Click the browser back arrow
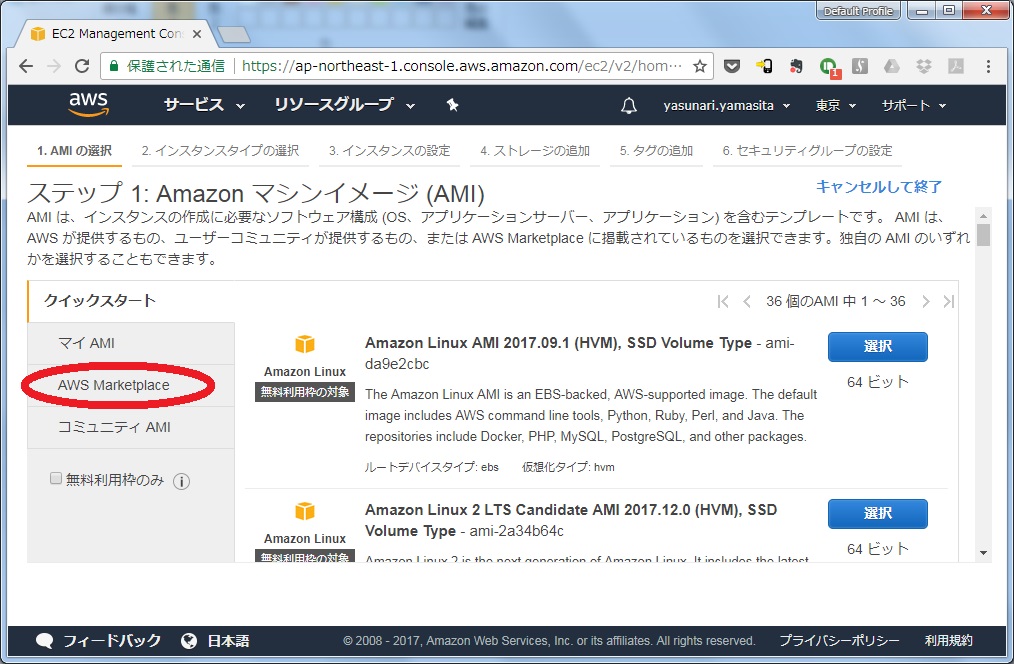The width and height of the screenshot is (1014, 664). 26,66
